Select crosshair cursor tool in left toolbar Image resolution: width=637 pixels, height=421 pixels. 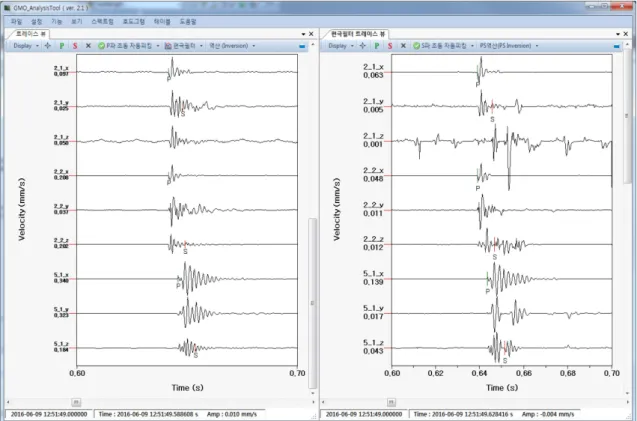coord(48,46)
